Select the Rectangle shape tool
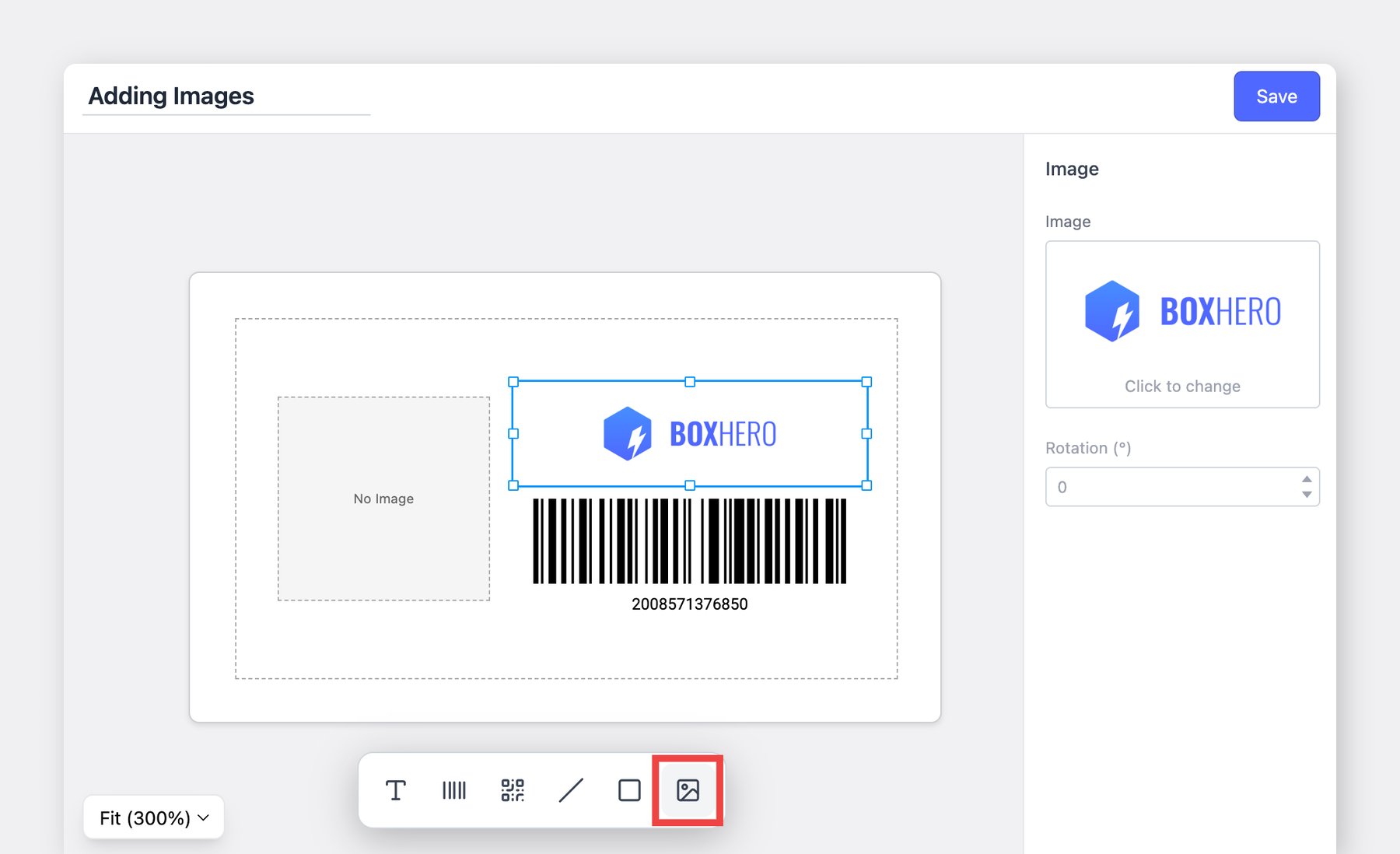The height and width of the screenshot is (854, 1400). click(629, 790)
